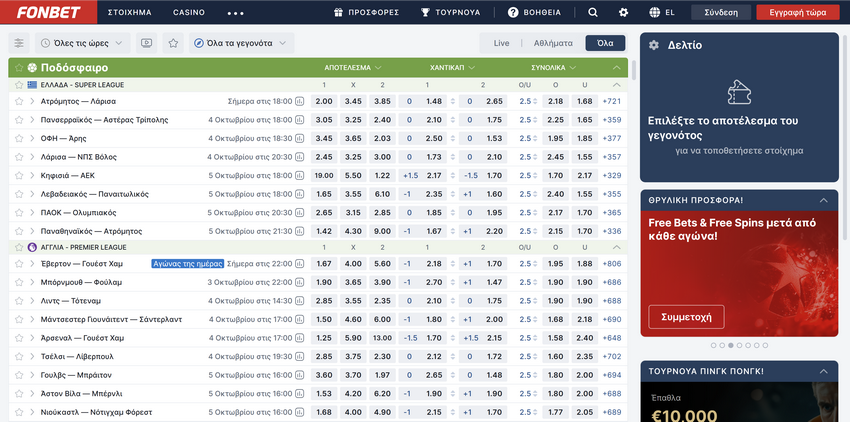
Task: Open site settings via the header gear icon
Action: click(x=624, y=13)
